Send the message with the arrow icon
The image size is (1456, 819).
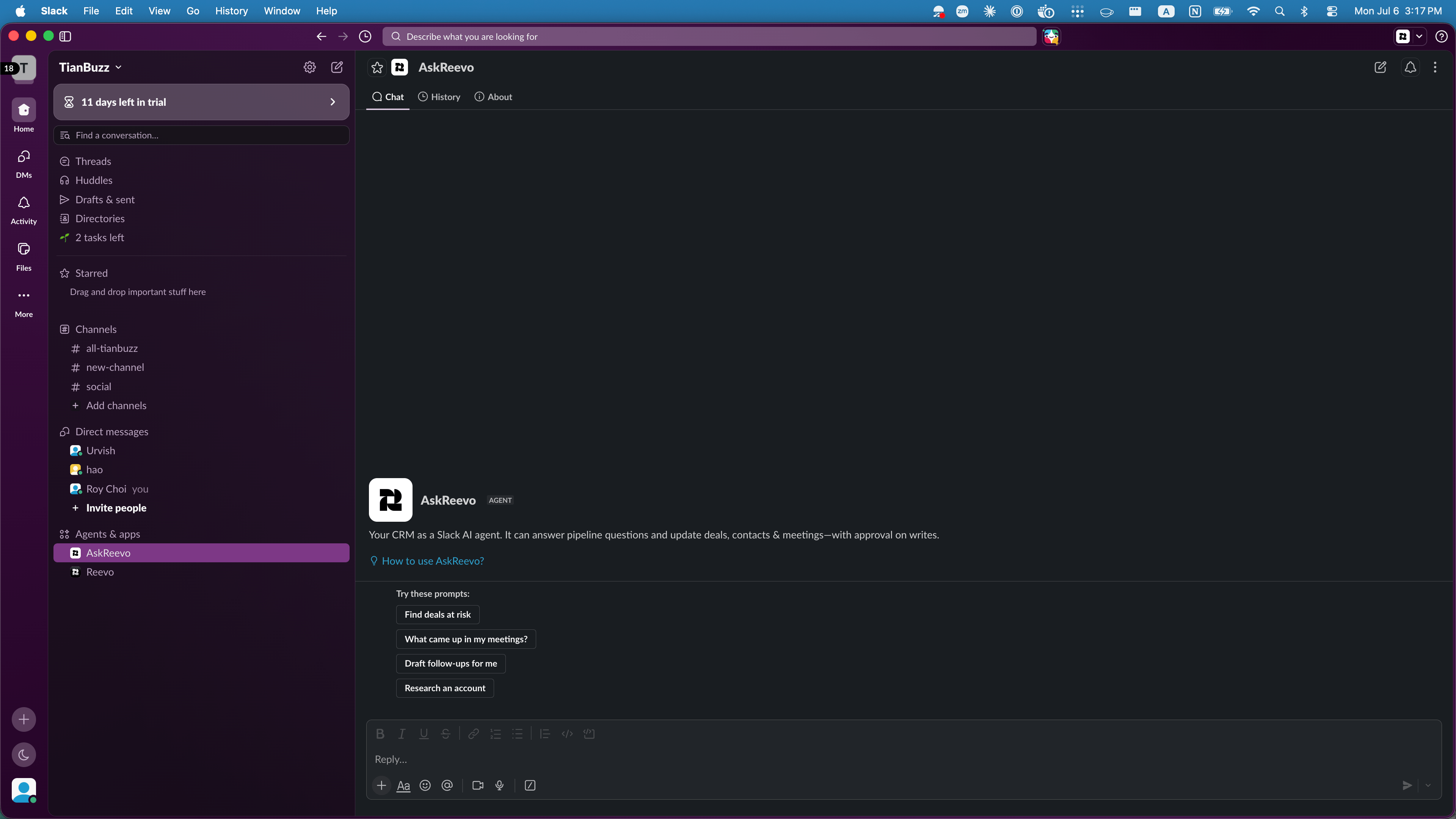pyautogui.click(x=1407, y=785)
